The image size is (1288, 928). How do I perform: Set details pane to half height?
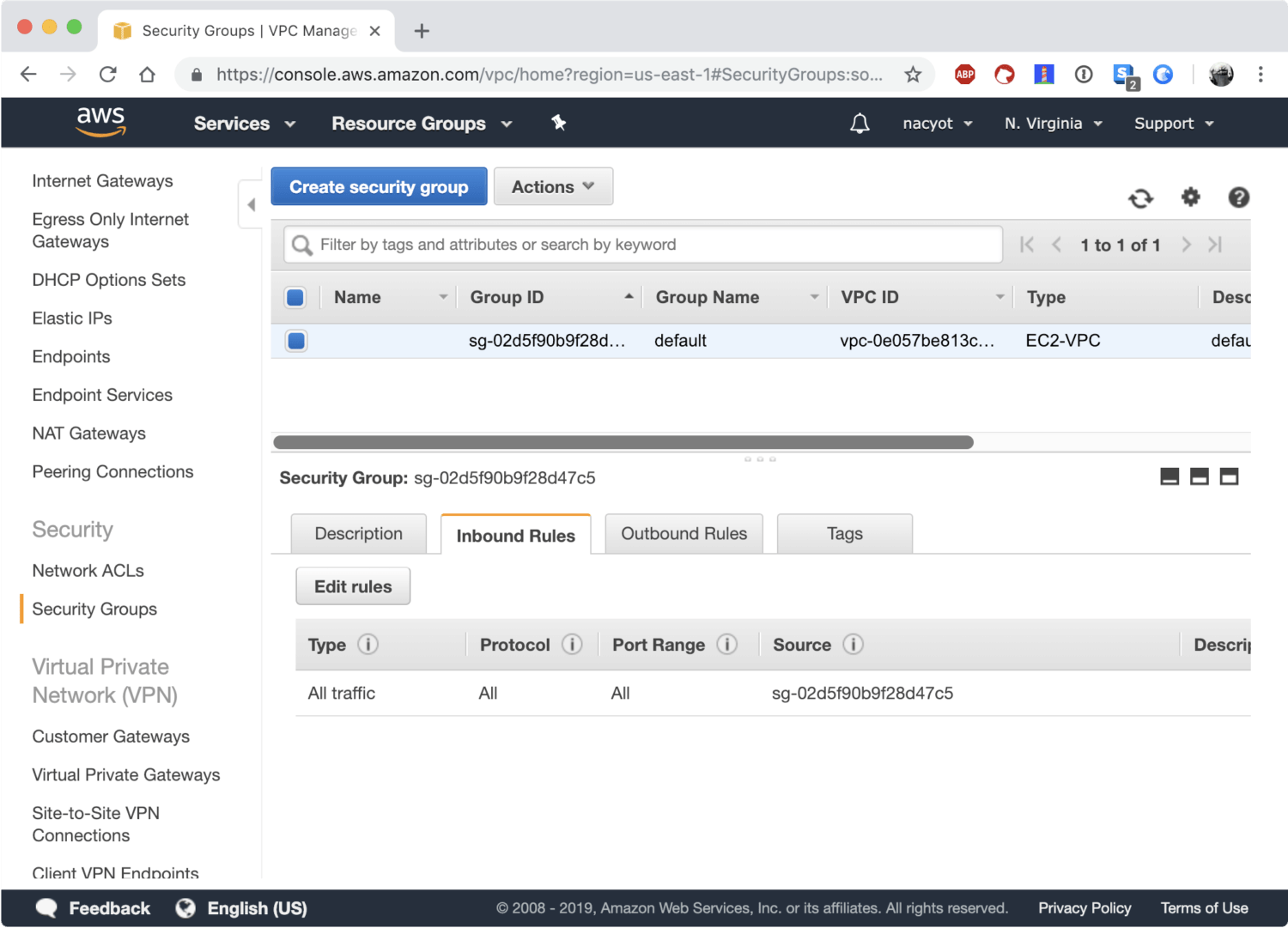pyautogui.click(x=1200, y=476)
